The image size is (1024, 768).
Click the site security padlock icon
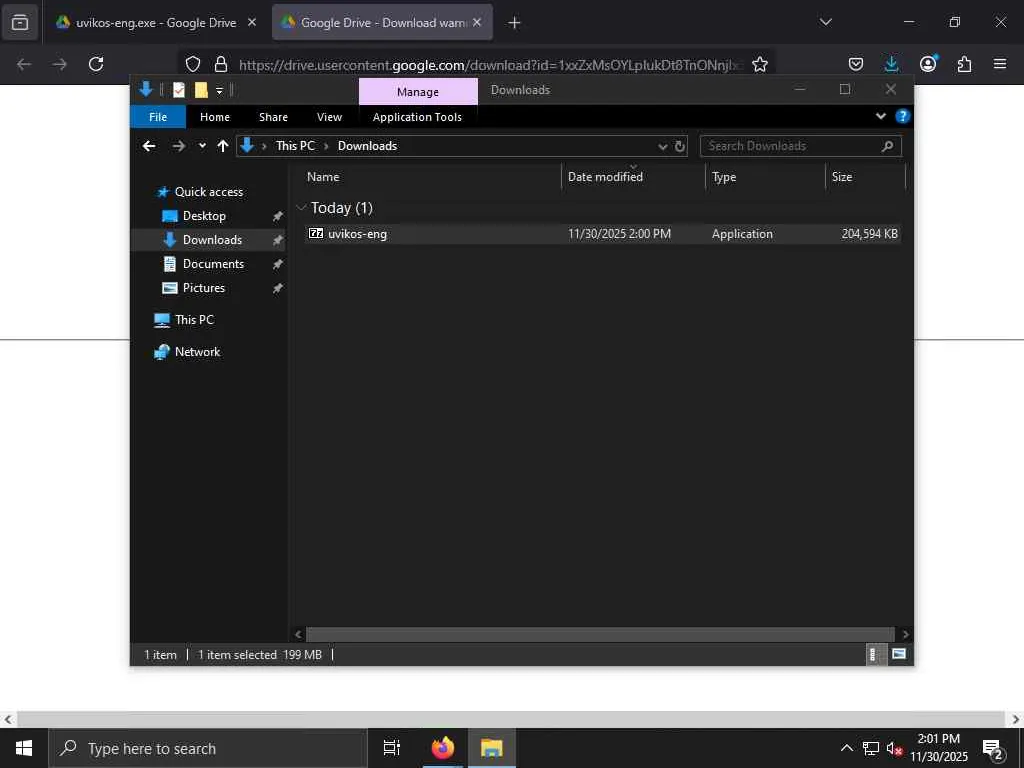click(221, 64)
